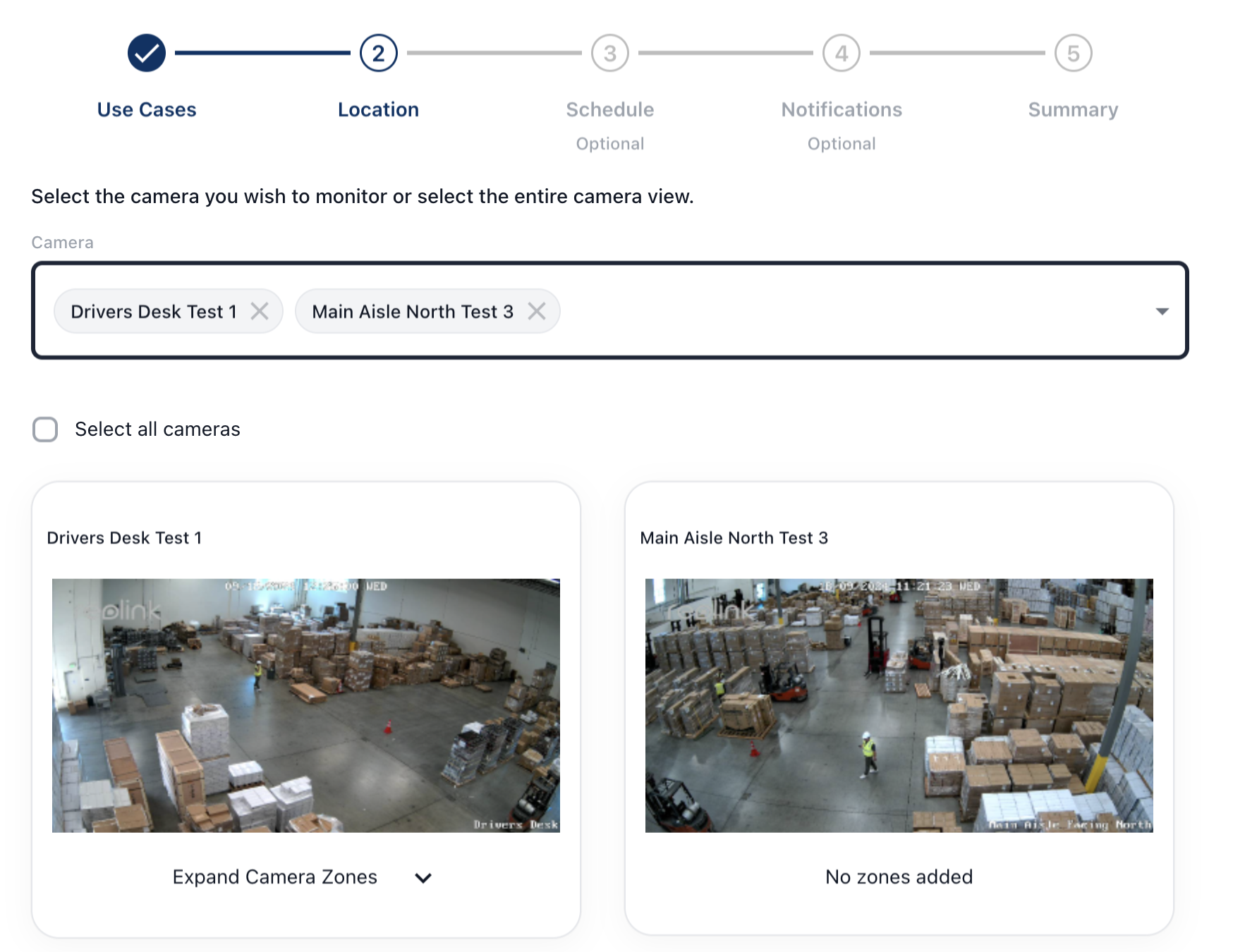
Task: Click the step 4 Notifications circle icon
Action: pyautogui.click(x=841, y=53)
